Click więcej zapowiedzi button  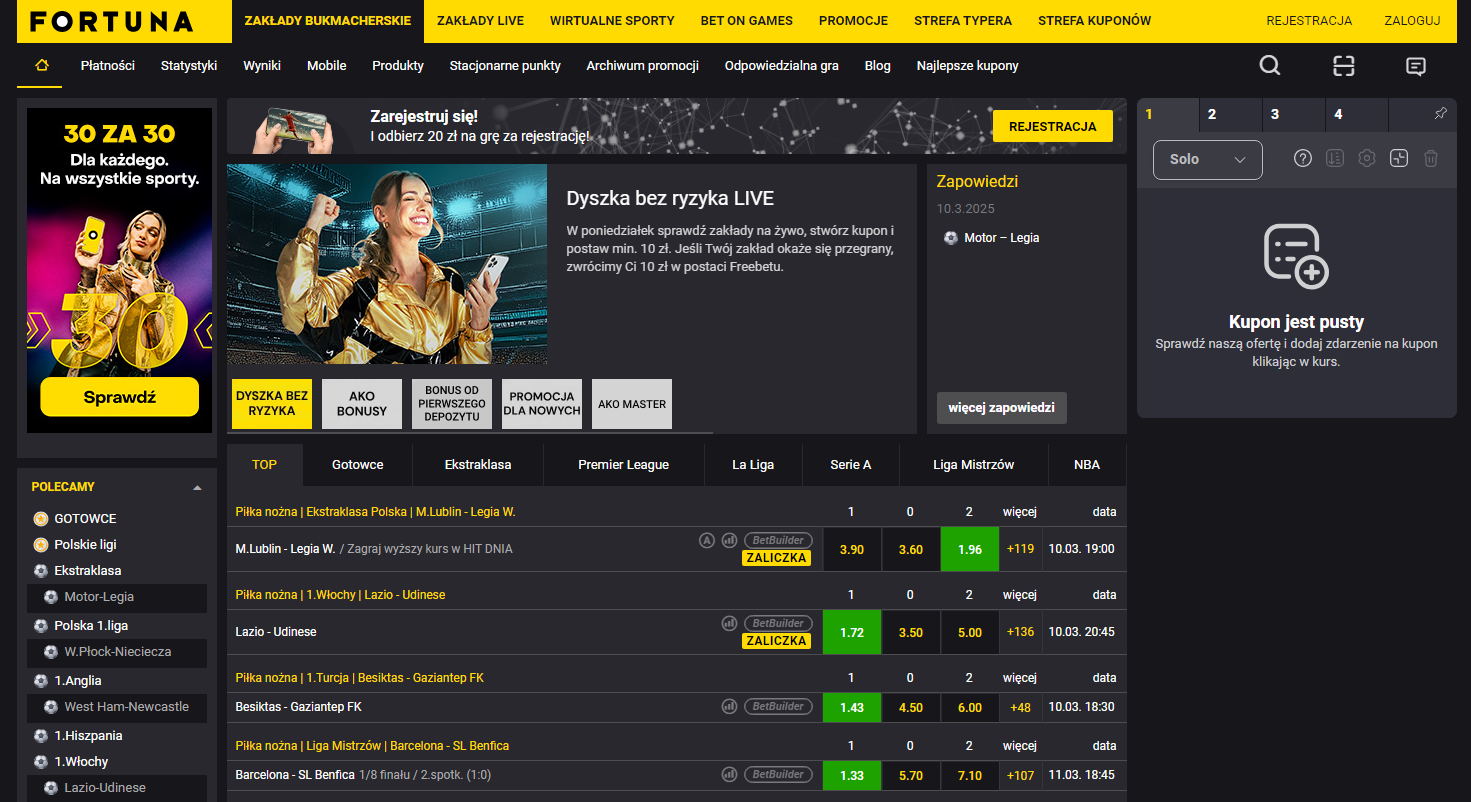(x=1001, y=408)
